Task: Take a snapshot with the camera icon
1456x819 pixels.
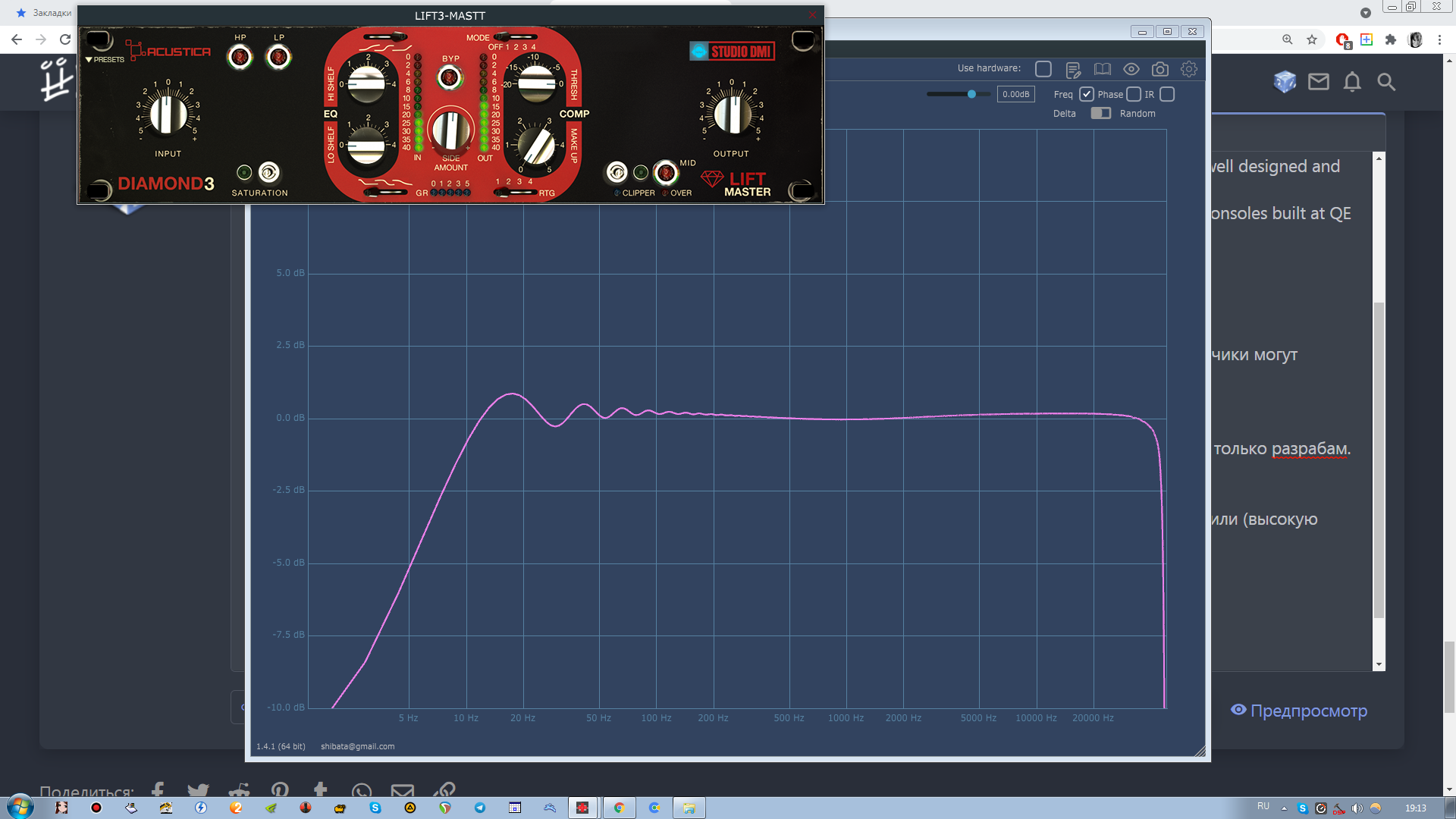Action: tap(1160, 69)
